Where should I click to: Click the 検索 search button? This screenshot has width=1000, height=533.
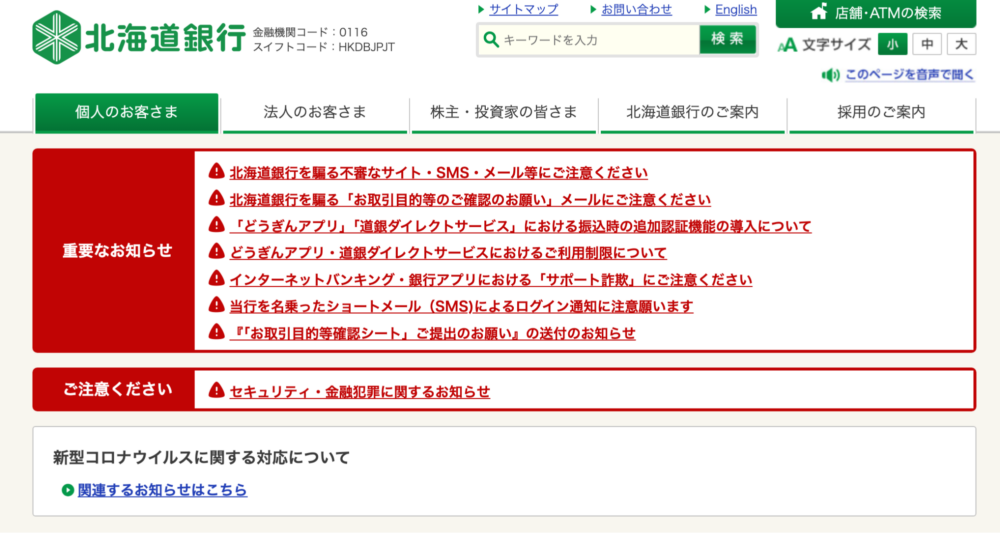coord(727,40)
